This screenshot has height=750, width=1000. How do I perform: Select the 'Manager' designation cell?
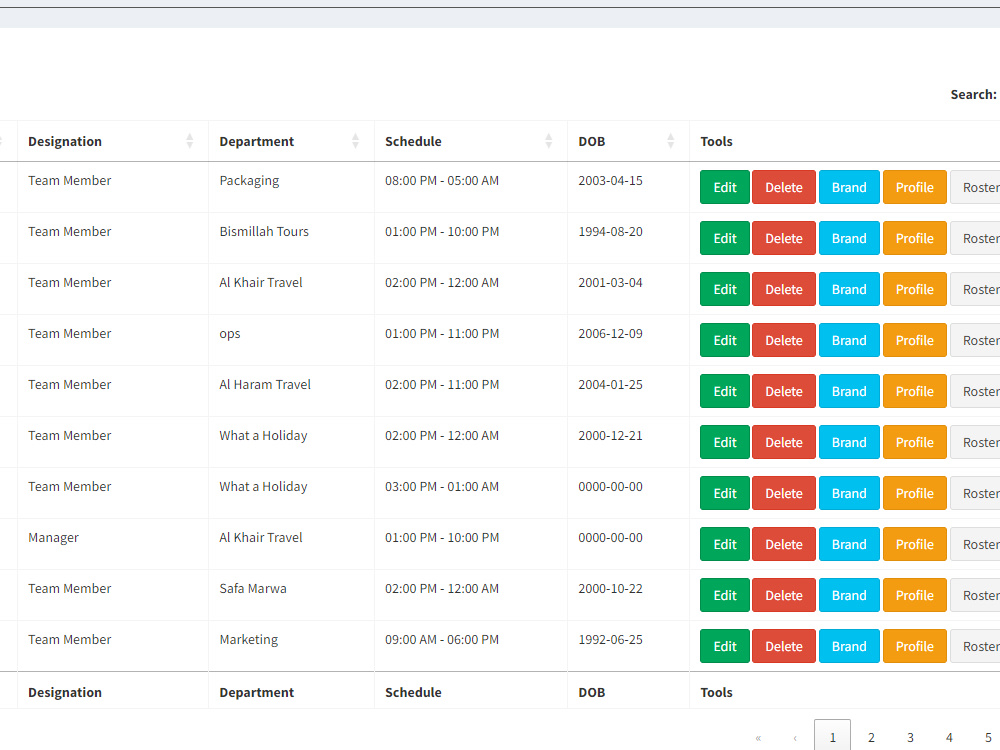pos(113,544)
